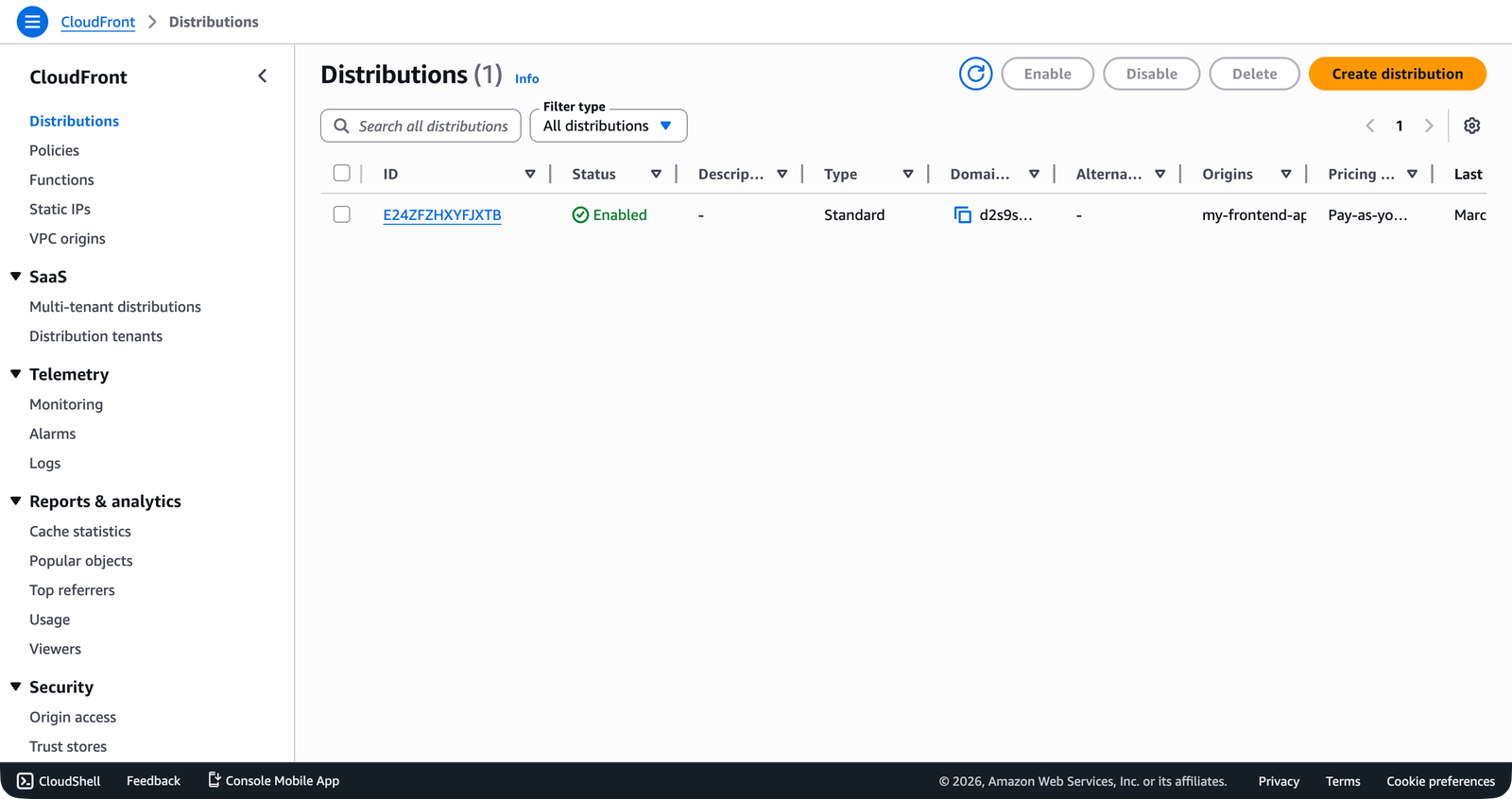
Task: Open Popular objects report
Action: click(81, 561)
